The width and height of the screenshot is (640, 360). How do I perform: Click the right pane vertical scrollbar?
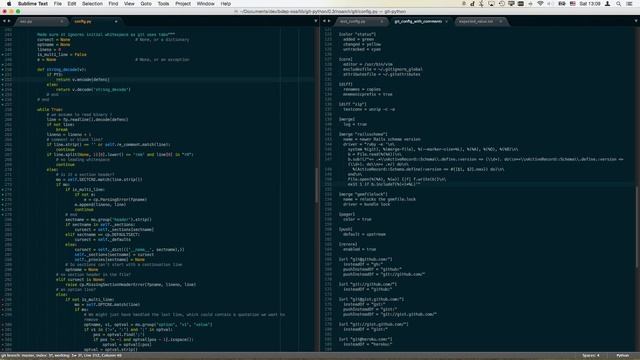[x=637, y=227]
